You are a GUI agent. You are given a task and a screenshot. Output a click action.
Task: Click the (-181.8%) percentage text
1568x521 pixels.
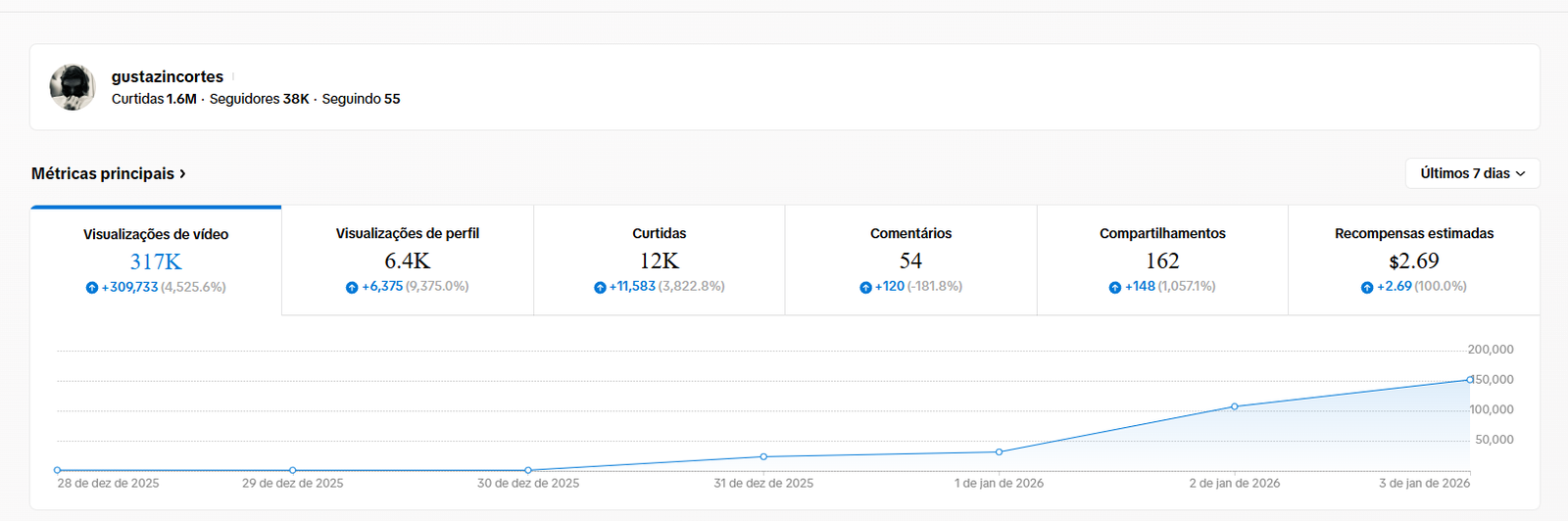point(935,287)
